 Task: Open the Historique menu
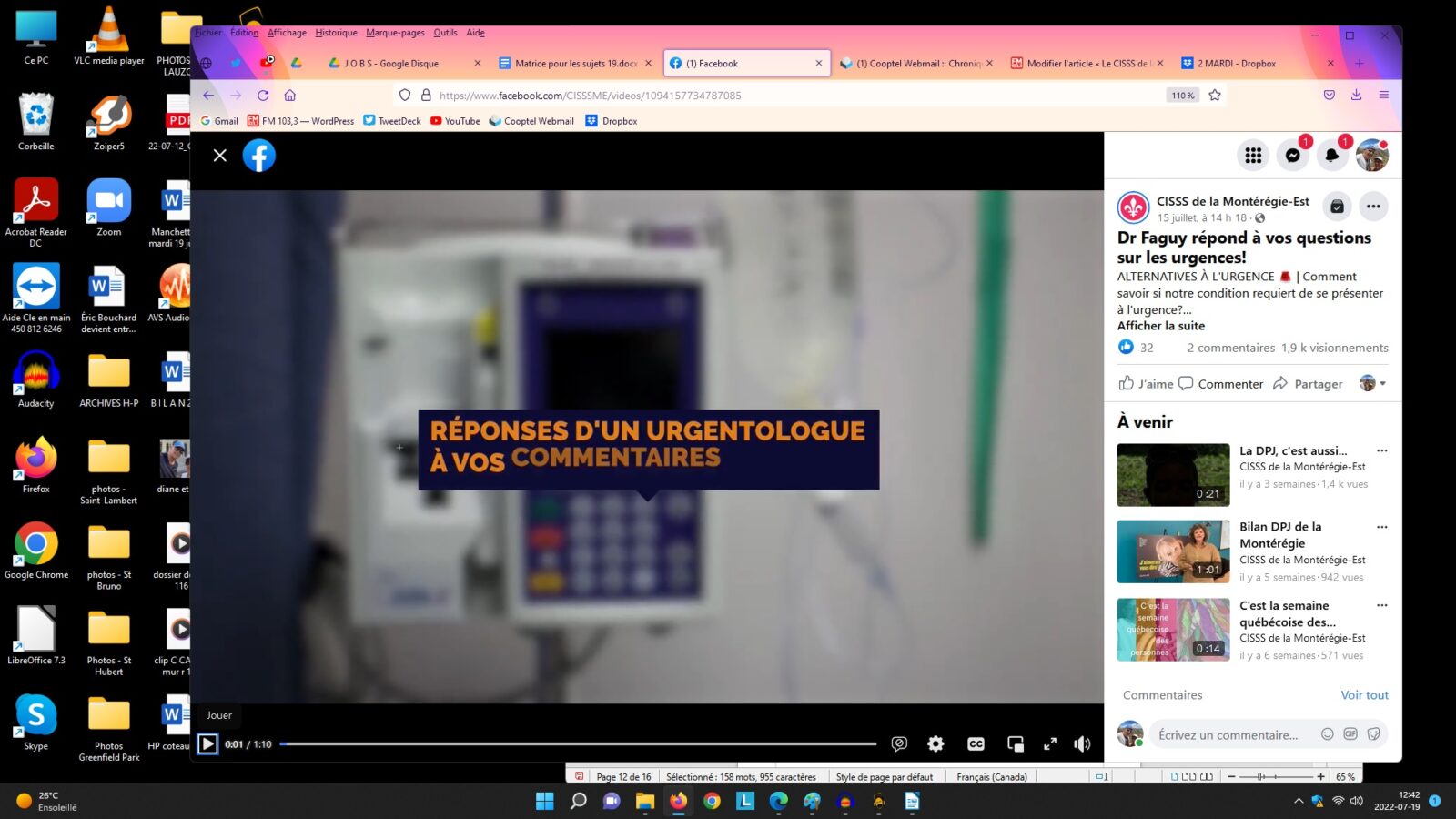click(x=336, y=33)
